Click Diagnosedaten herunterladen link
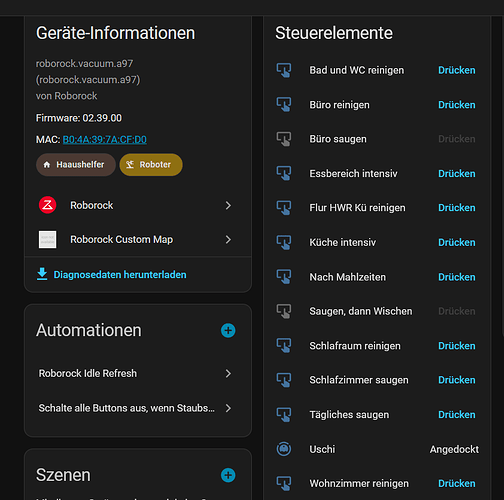The width and height of the screenshot is (504, 500). click(120, 275)
